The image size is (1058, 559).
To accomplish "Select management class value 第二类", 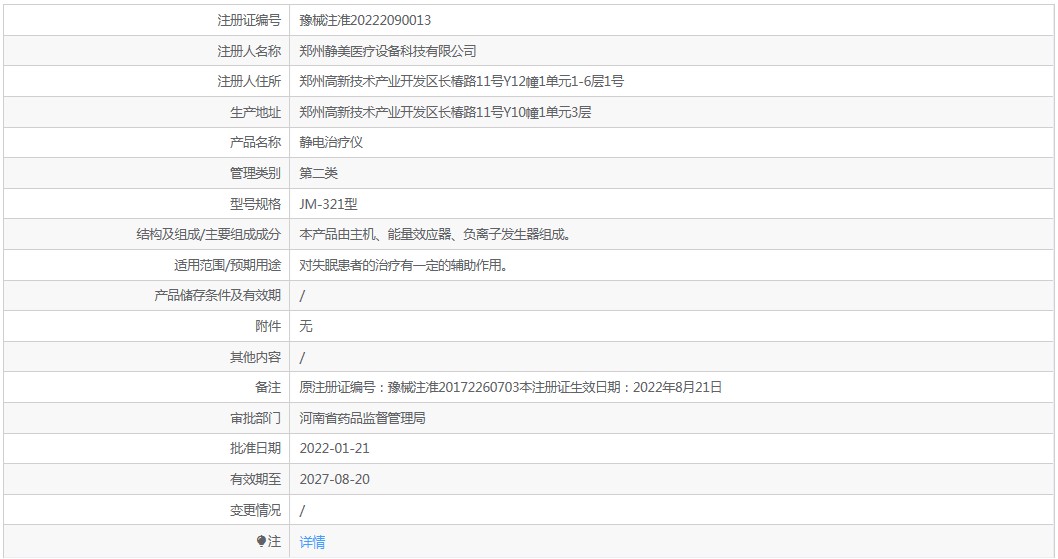I will coord(318,173).
